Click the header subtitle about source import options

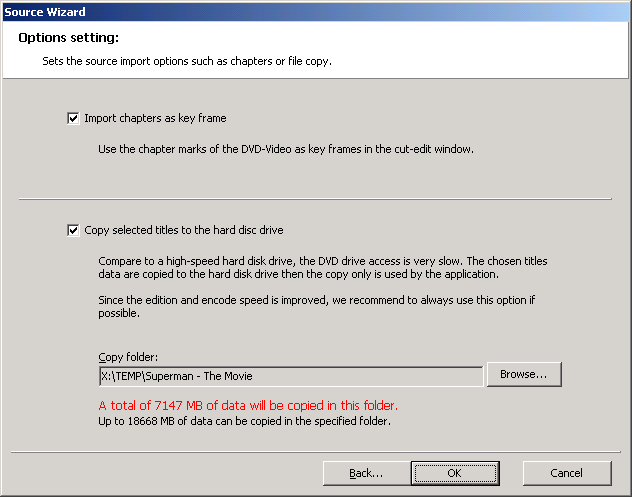187,61
